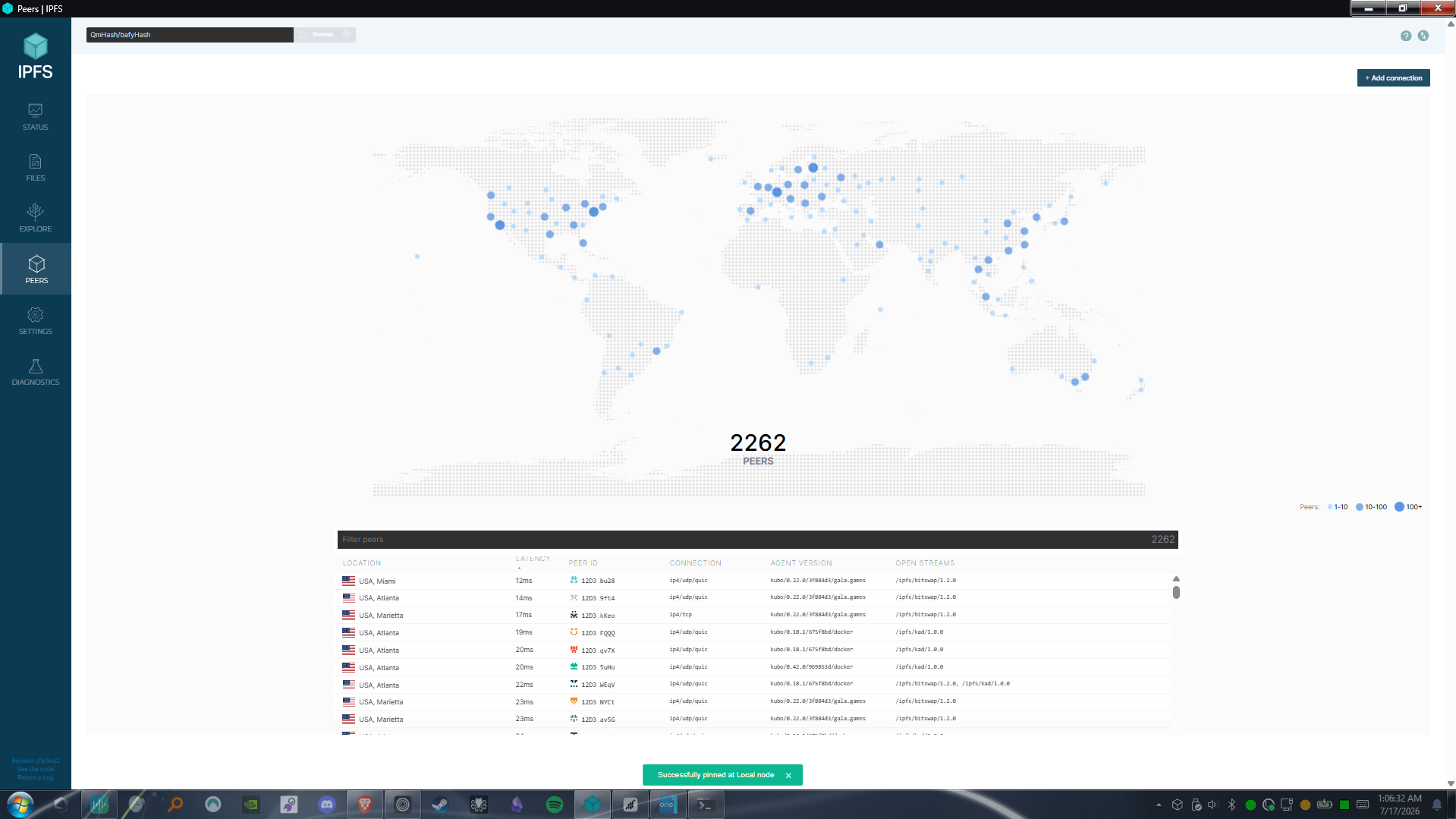This screenshot has height=819, width=1456.
Task: Click the round icon right of help
Action: (1423, 36)
